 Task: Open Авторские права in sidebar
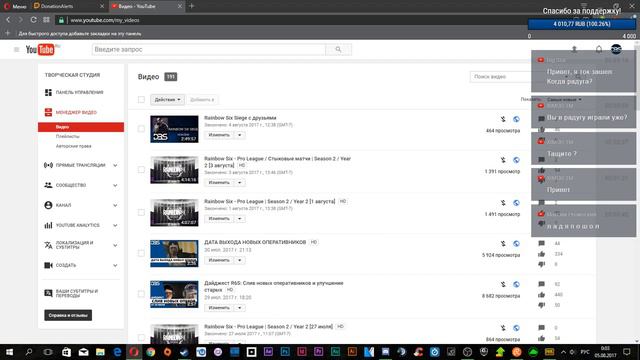[73, 146]
